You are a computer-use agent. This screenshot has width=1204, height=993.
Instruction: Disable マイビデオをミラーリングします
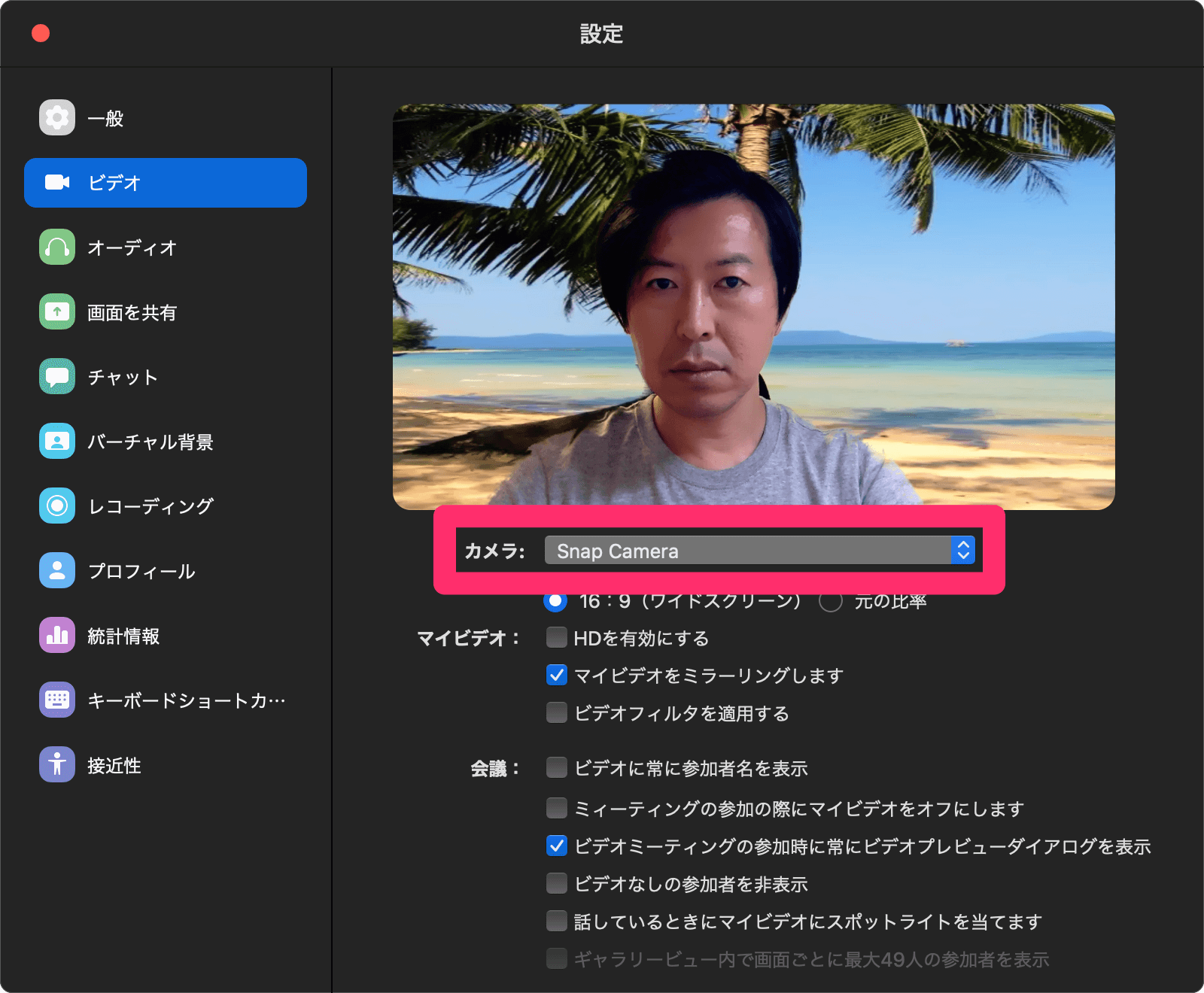[556, 676]
